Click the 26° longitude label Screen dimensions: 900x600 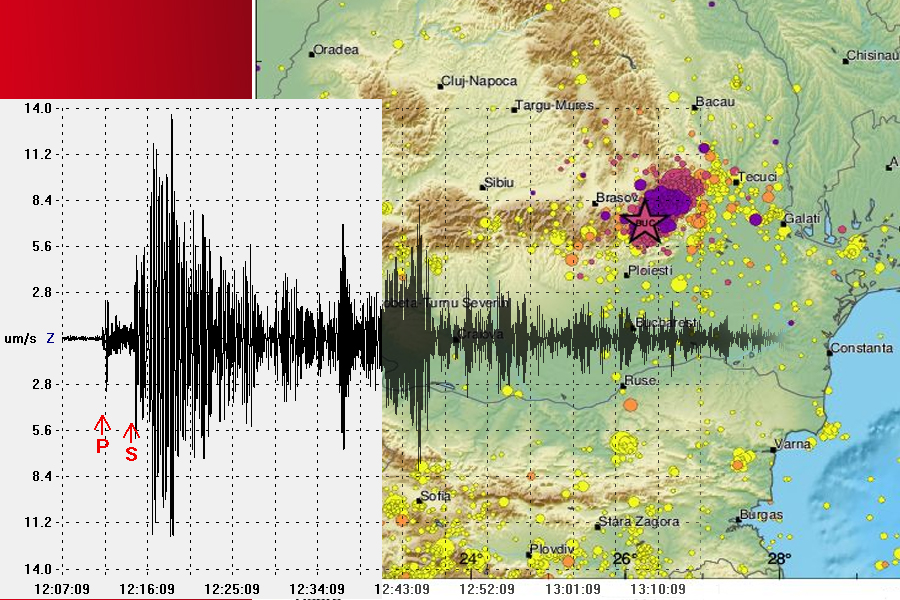pos(624,558)
